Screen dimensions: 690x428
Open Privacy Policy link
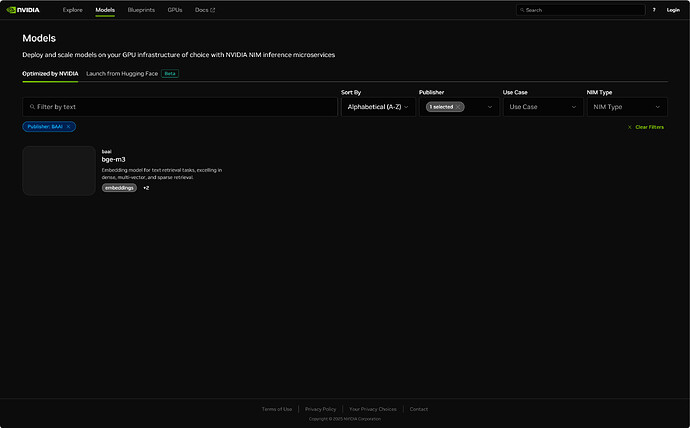point(320,409)
